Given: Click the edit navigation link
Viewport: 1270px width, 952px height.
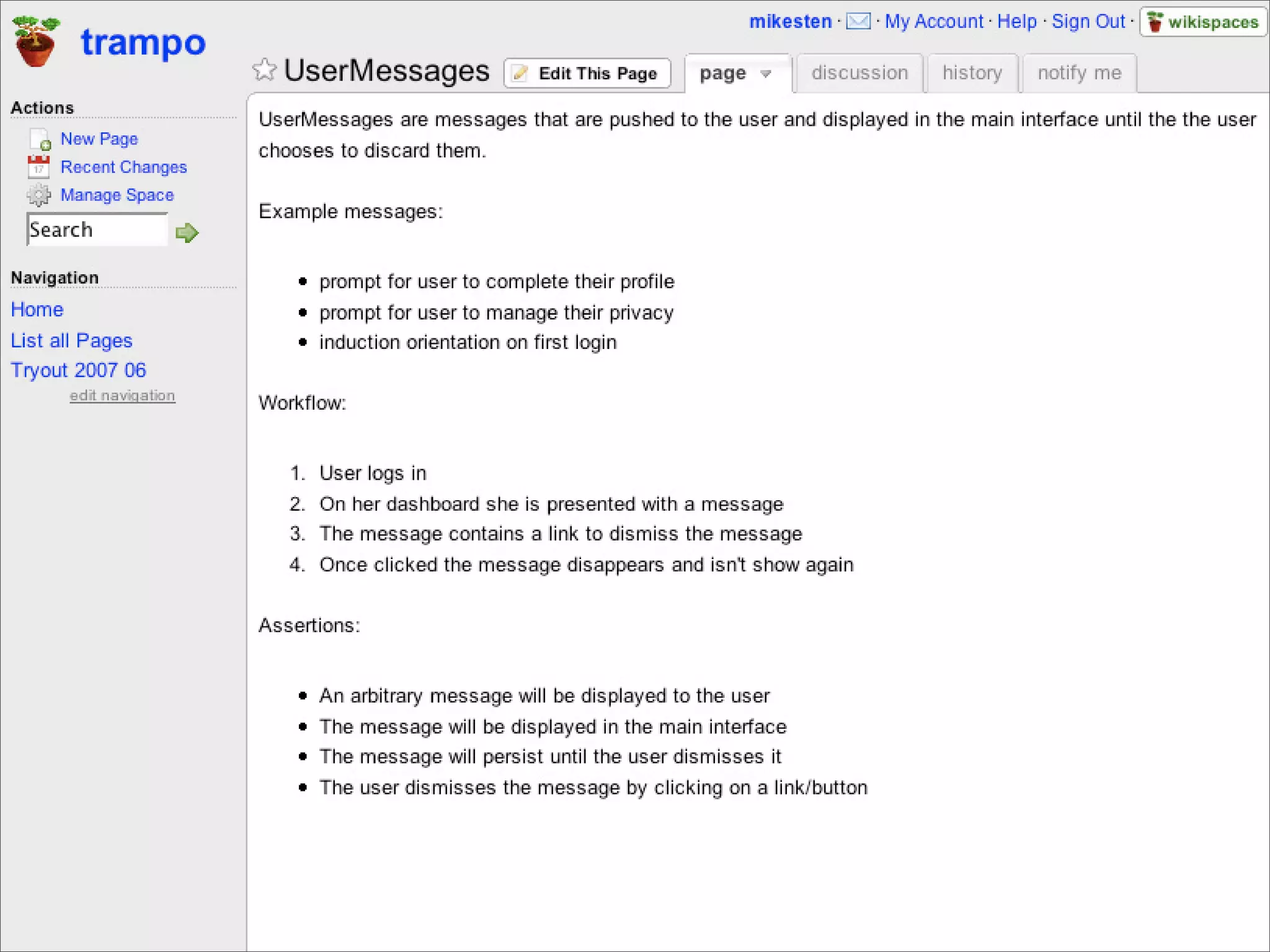Looking at the screenshot, I should (x=122, y=395).
